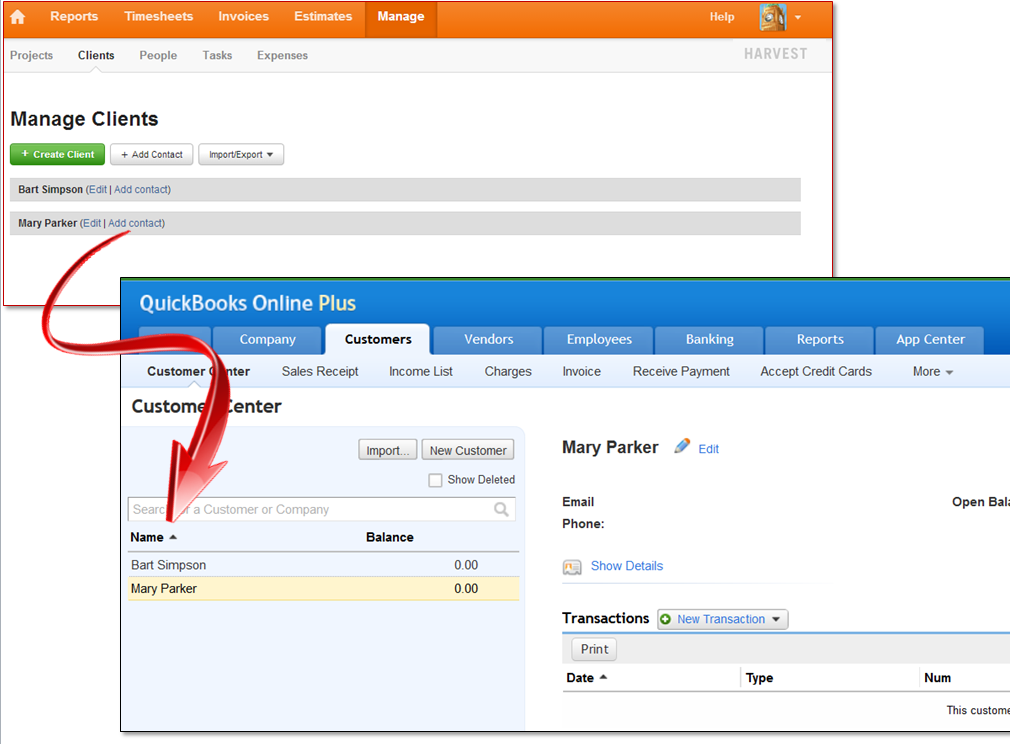Click Edit link for Bart Simpson

(x=98, y=189)
